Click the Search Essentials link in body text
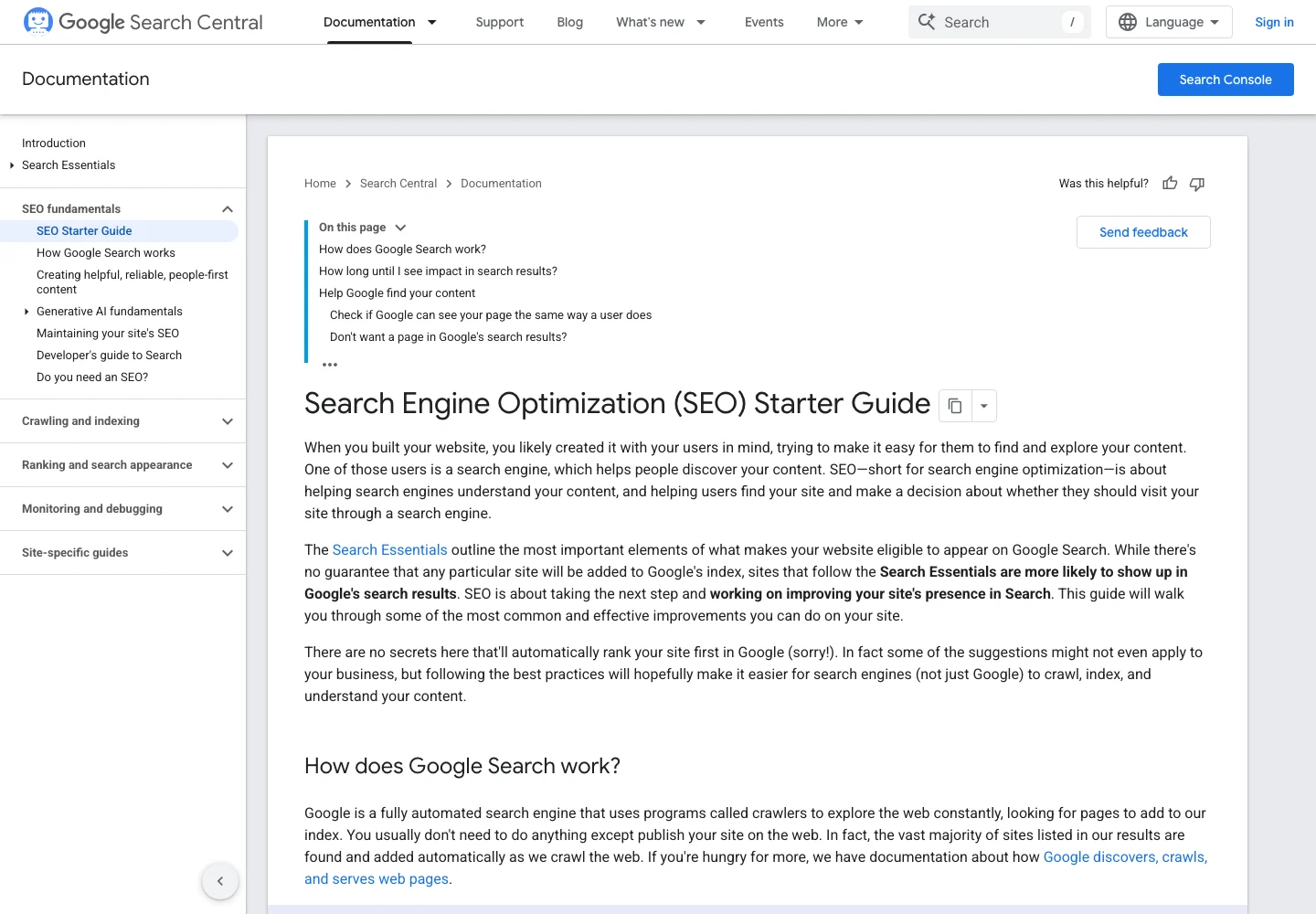This screenshot has width=1316, height=914. point(389,550)
